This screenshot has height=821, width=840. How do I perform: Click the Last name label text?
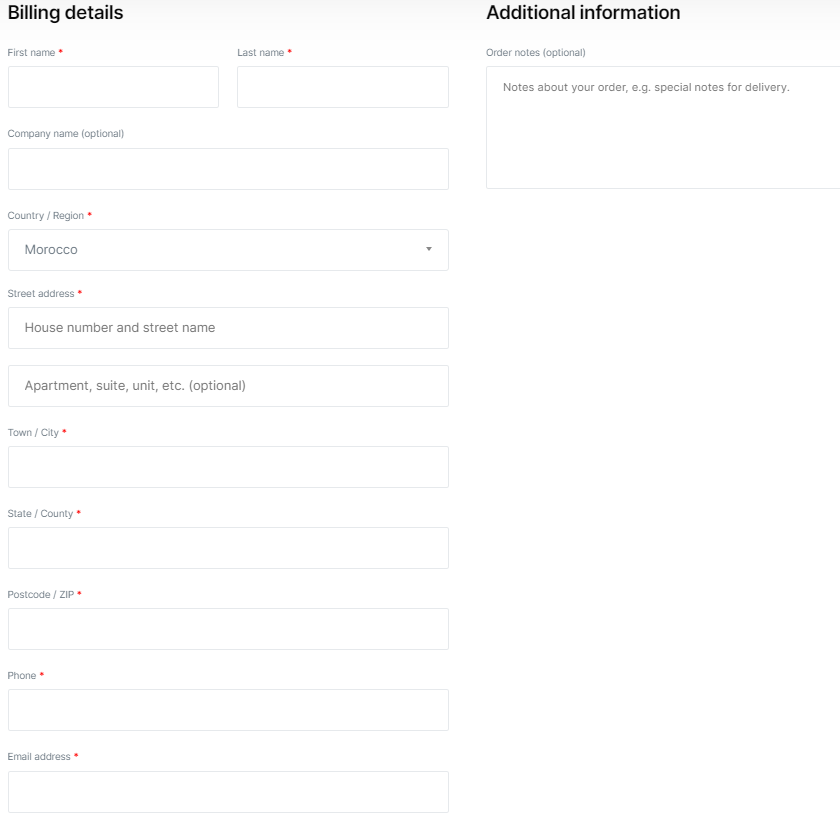[260, 52]
